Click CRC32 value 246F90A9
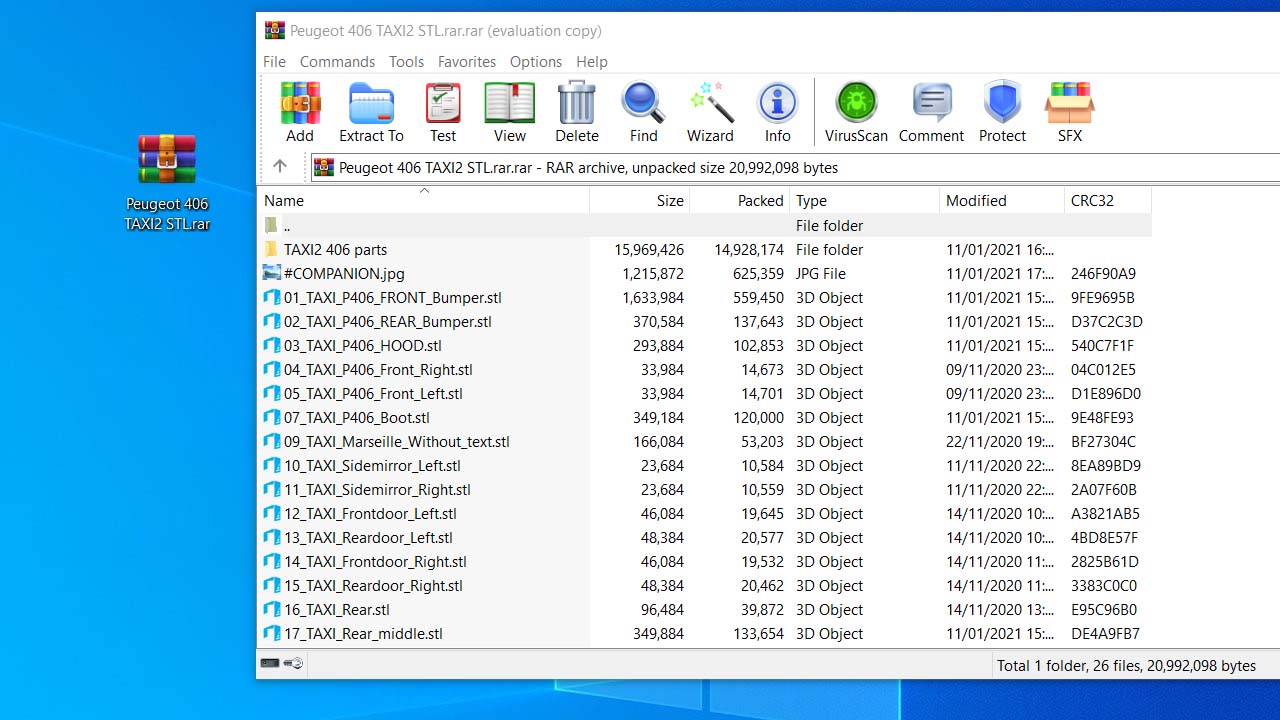 point(1103,273)
